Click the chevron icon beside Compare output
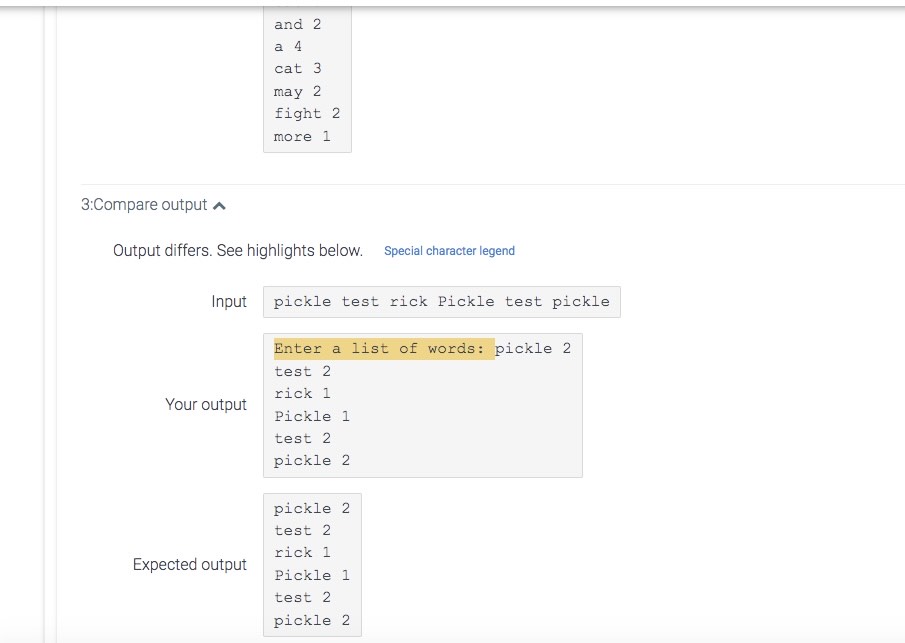 [219, 205]
